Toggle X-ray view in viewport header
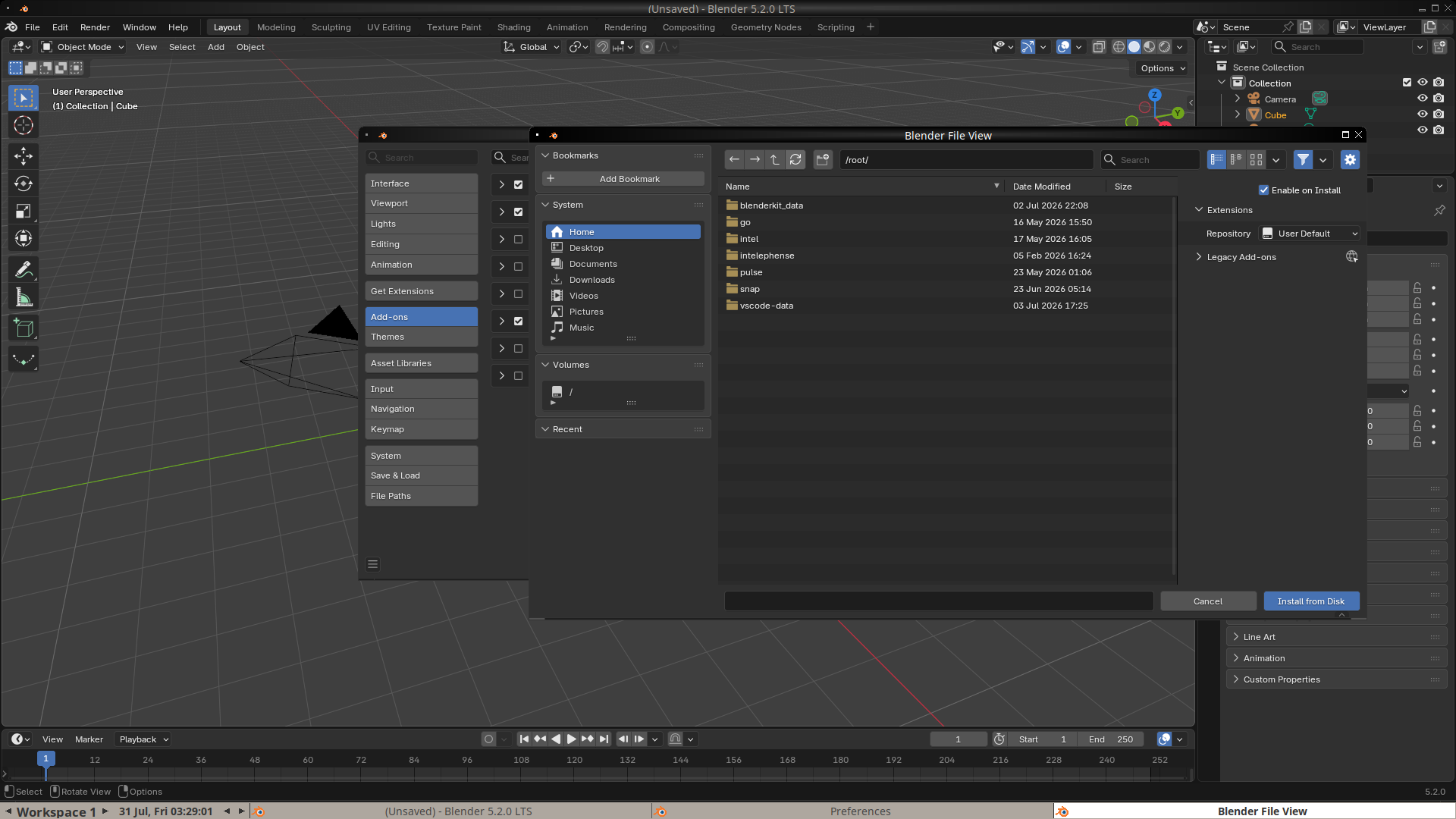The width and height of the screenshot is (1456, 819). point(1099,47)
